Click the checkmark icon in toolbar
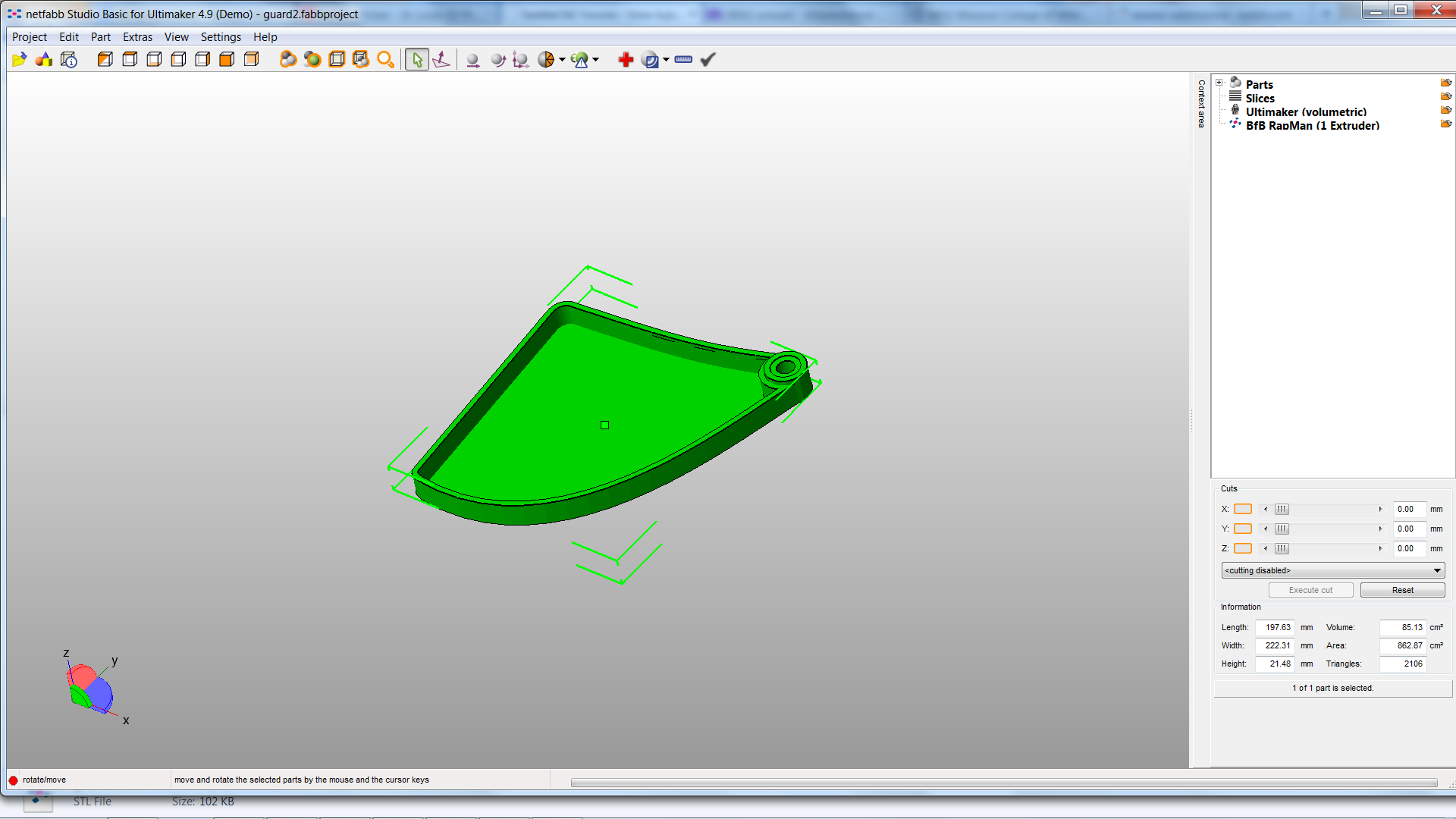 click(x=708, y=60)
